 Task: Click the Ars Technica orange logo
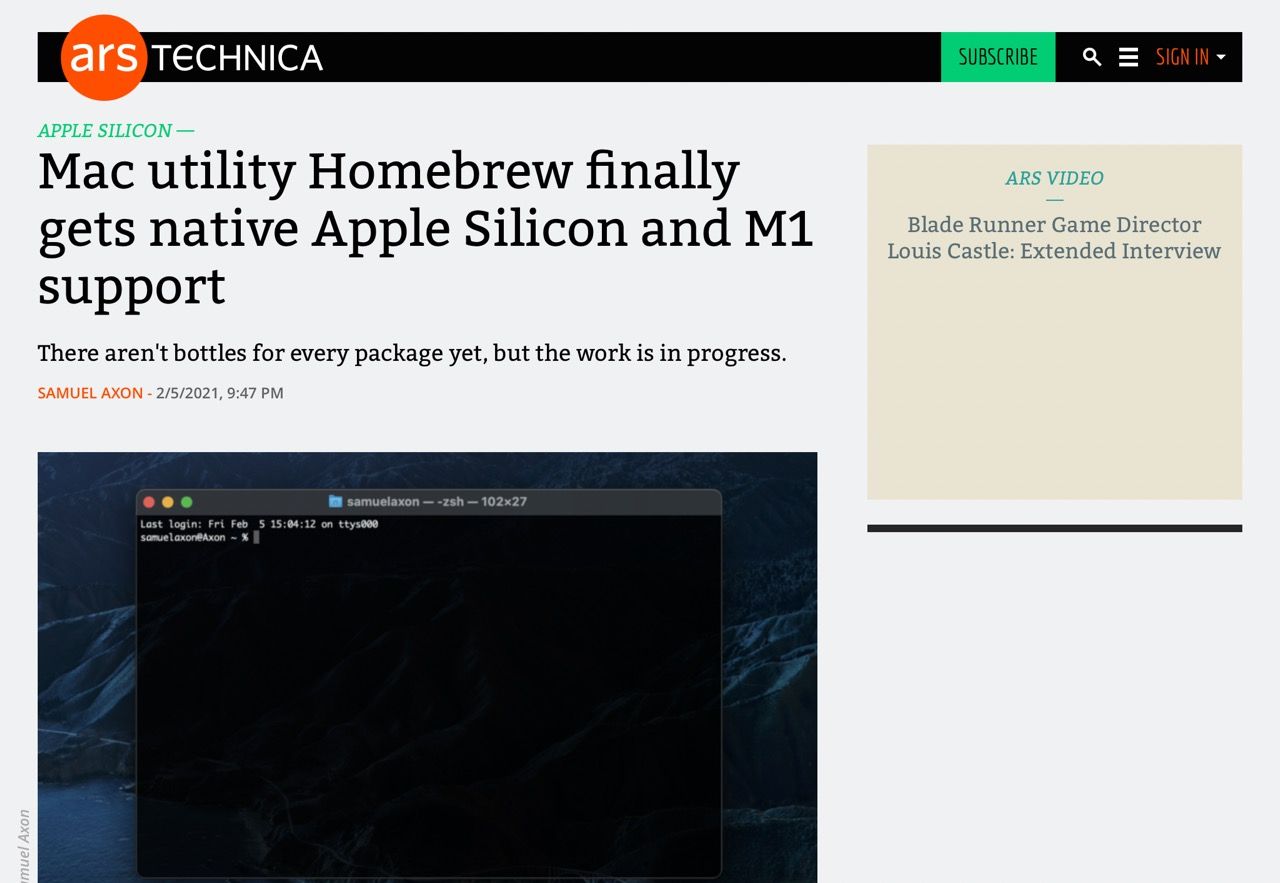(104, 57)
